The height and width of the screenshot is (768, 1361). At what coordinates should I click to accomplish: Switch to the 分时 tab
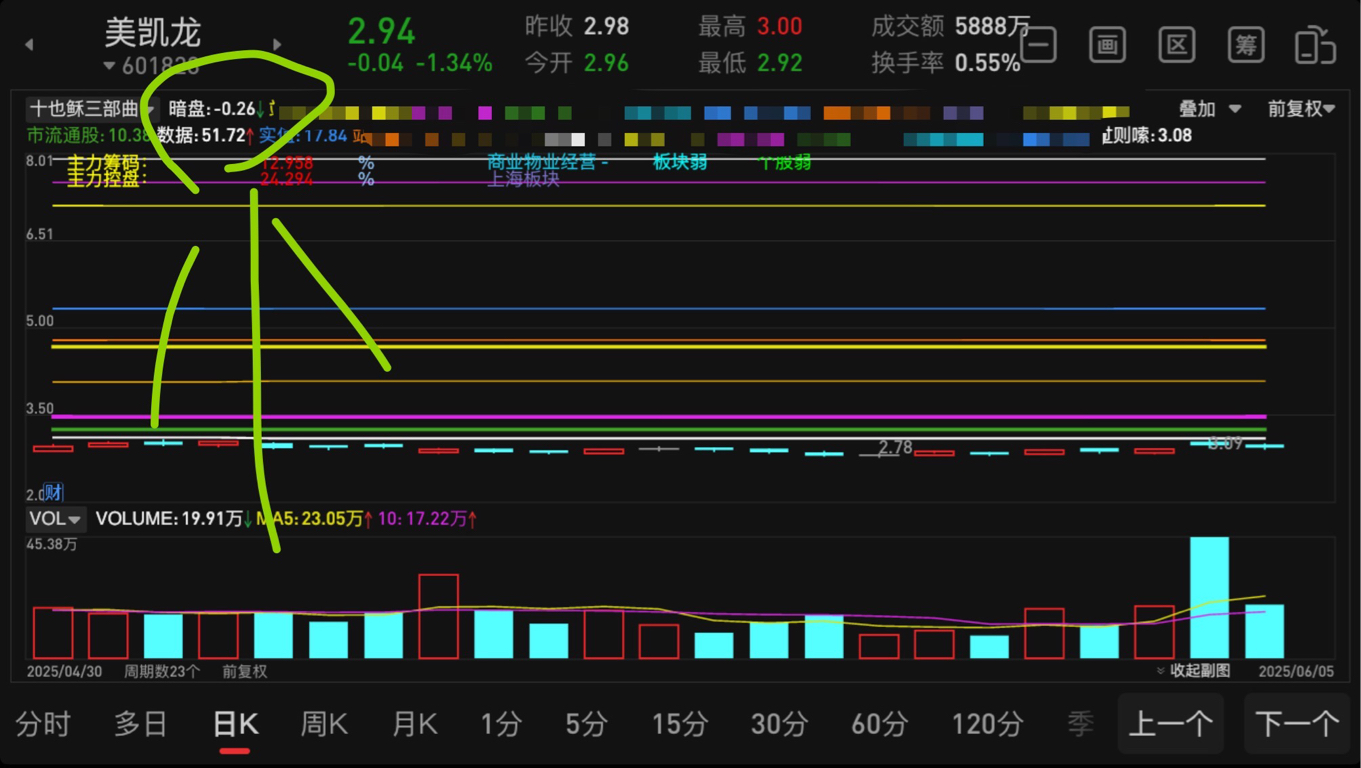43,724
